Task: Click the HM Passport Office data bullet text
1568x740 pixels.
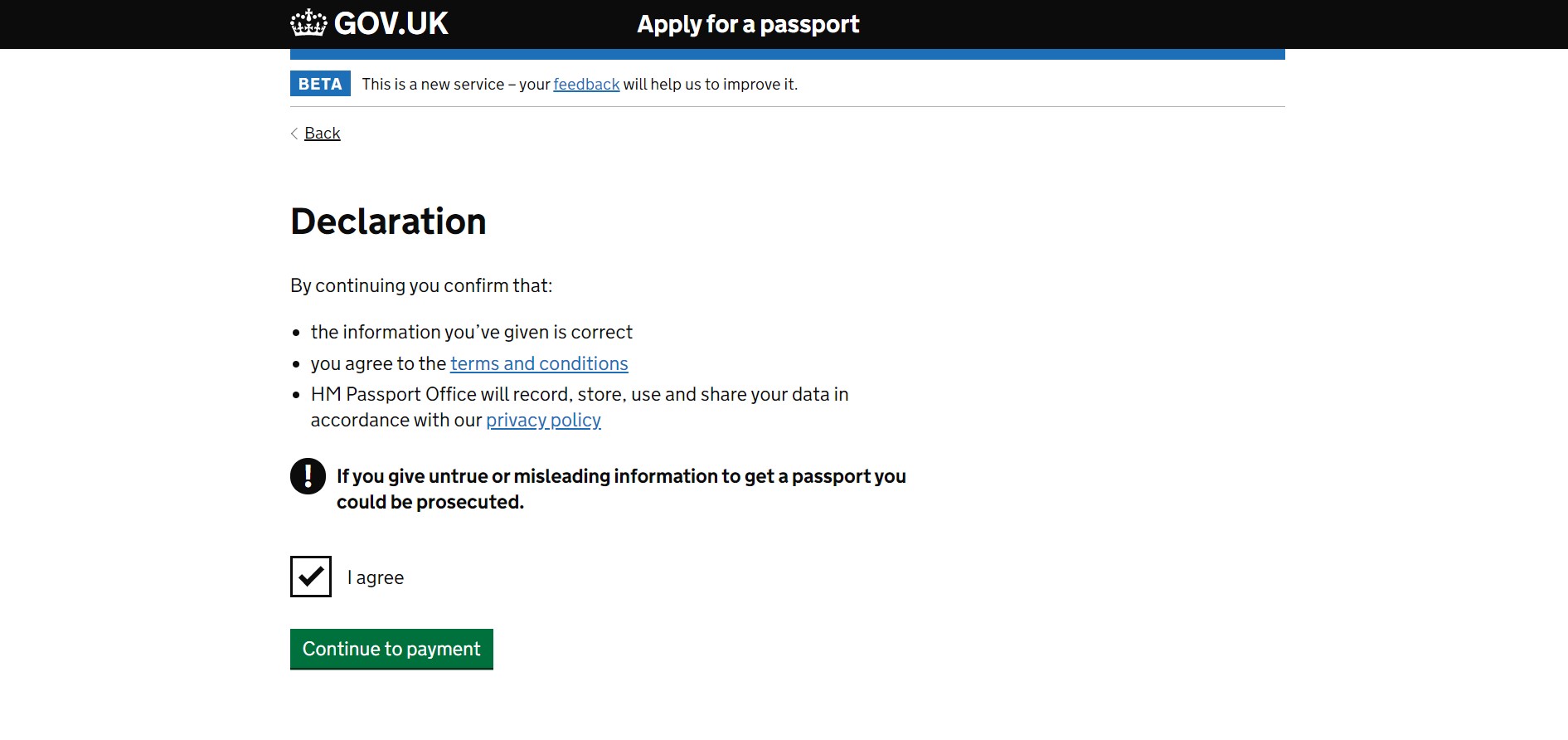Action: point(579,395)
